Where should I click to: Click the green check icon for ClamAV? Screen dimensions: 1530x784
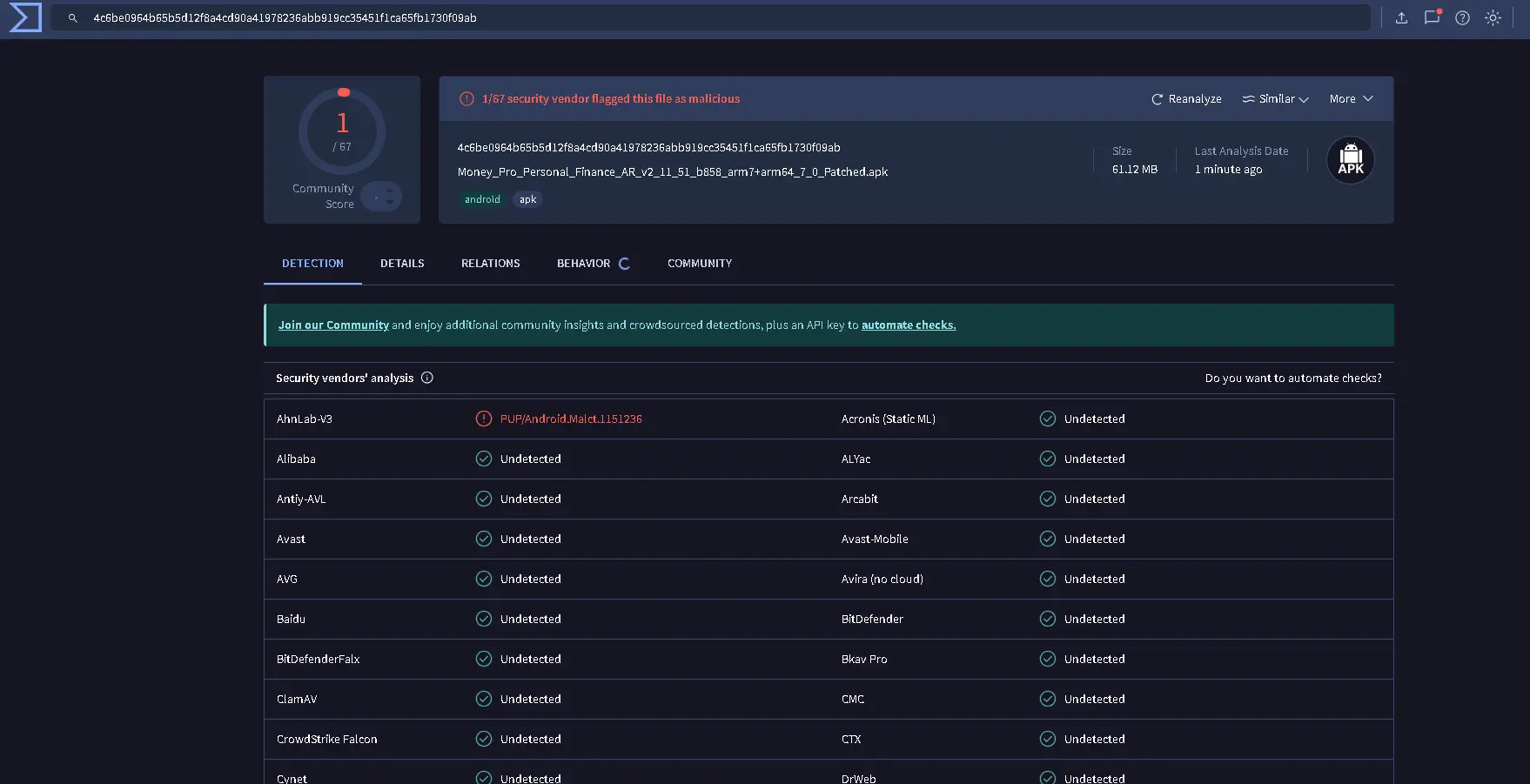[484, 699]
